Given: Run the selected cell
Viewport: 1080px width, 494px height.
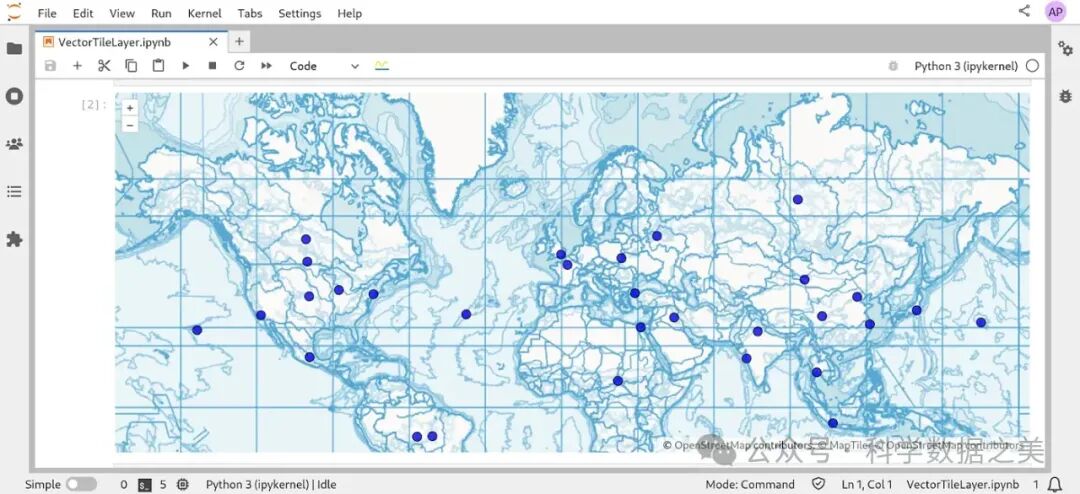Looking at the screenshot, I should click(185, 66).
